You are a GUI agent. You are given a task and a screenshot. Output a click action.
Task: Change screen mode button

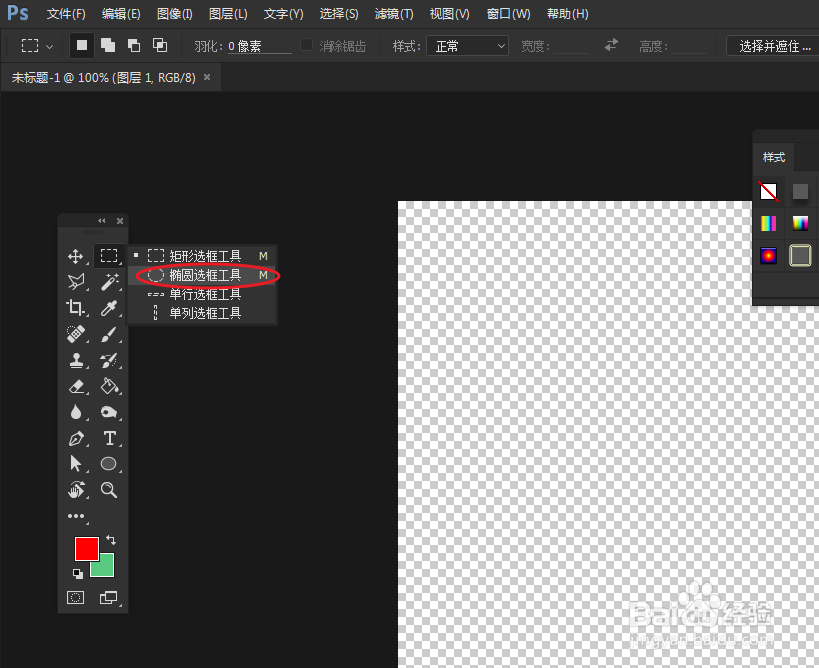coord(109,597)
